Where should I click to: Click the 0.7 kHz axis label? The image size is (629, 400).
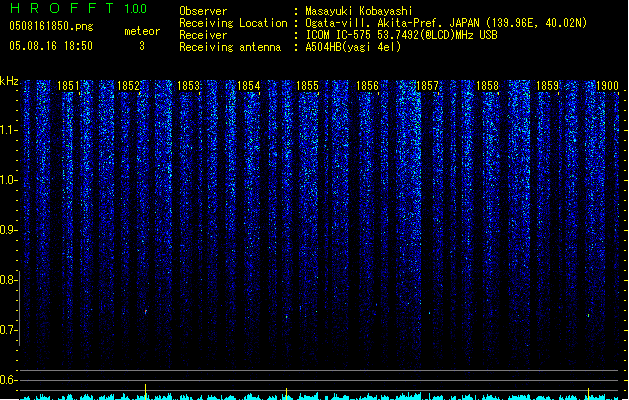click(8, 330)
